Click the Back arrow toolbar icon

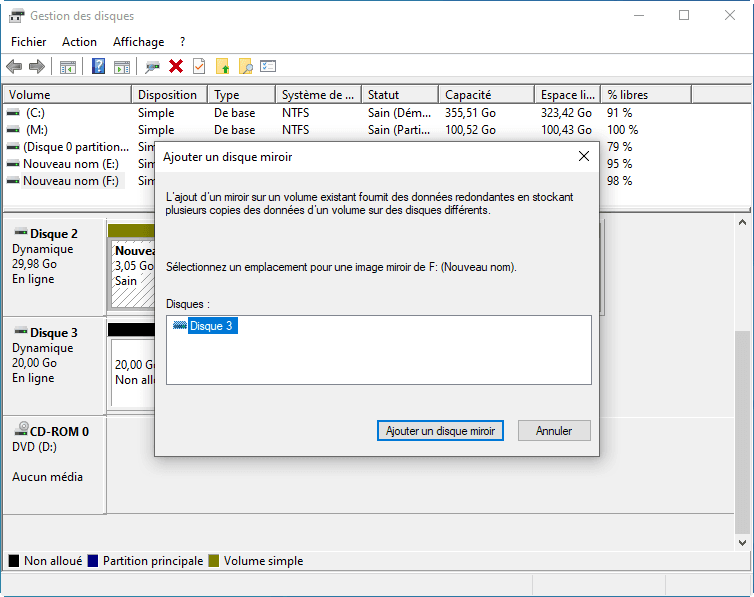14,66
